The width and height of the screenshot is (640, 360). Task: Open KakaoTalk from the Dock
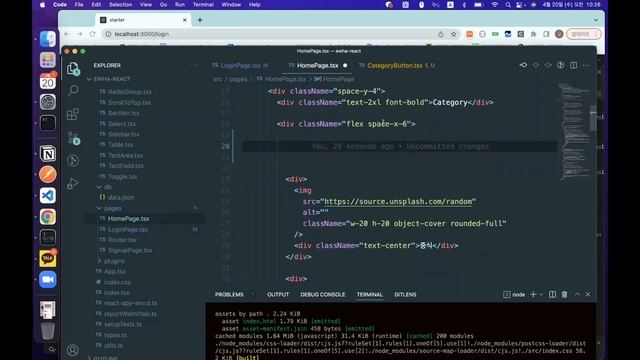(48, 258)
